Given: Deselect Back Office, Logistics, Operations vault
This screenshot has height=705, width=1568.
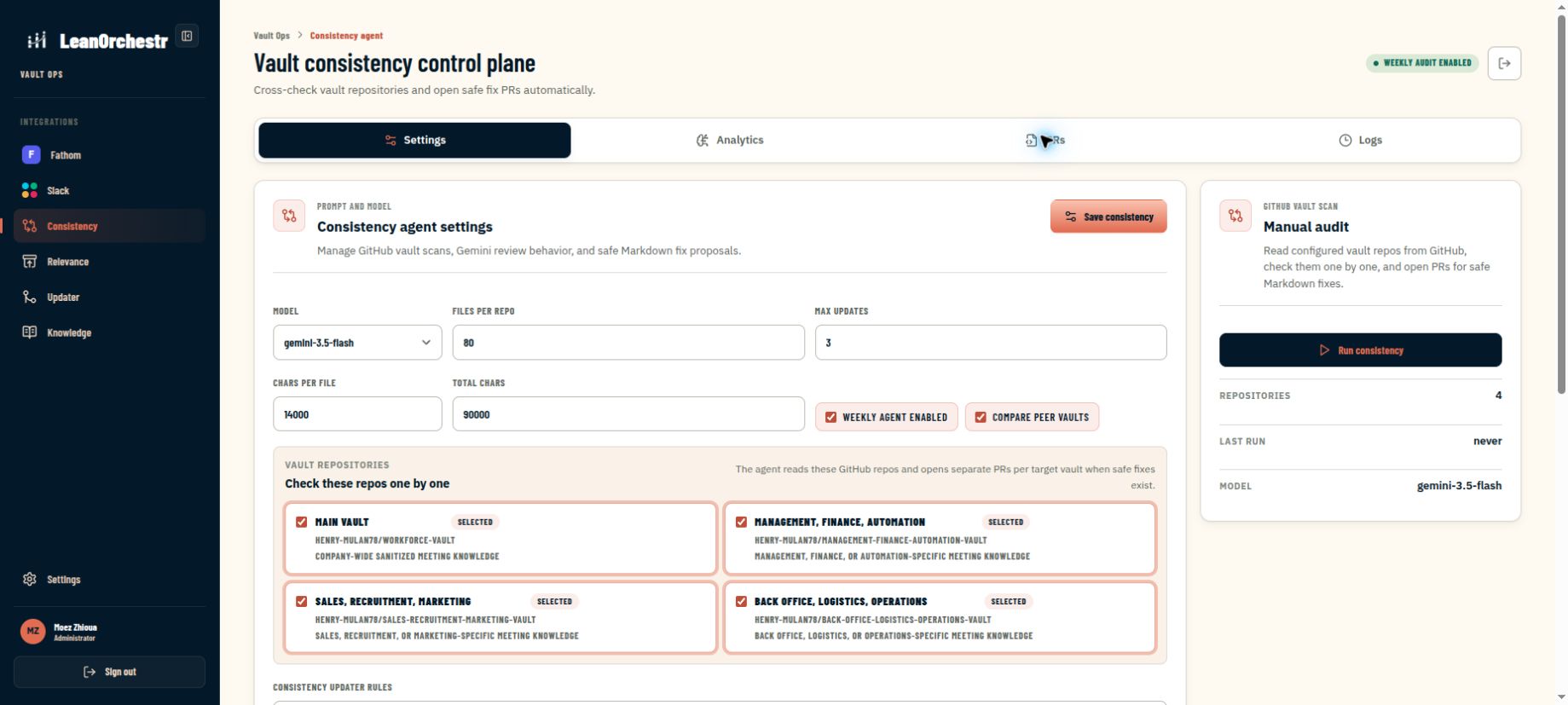Looking at the screenshot, I should pyautogui.click(x=741, y=601).
